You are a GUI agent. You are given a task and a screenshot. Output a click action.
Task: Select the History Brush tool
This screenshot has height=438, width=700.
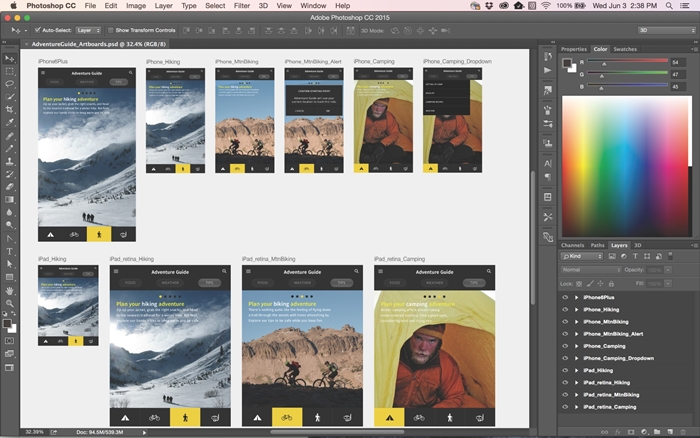point(9,174)
